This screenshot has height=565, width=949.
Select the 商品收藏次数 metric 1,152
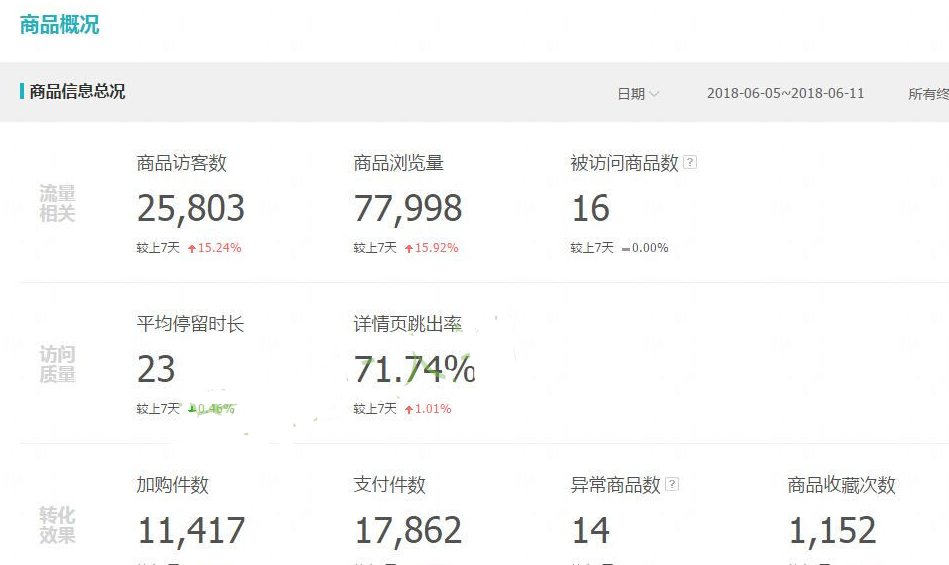(x=832, y=530)
